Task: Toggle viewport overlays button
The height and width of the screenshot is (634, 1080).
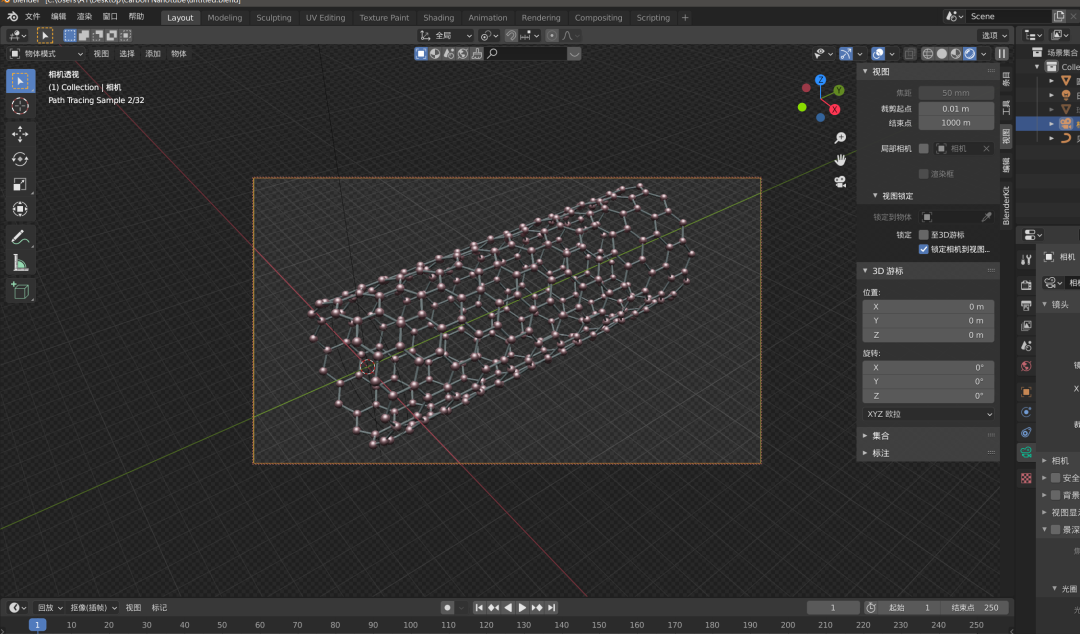Action: point(878,54)
